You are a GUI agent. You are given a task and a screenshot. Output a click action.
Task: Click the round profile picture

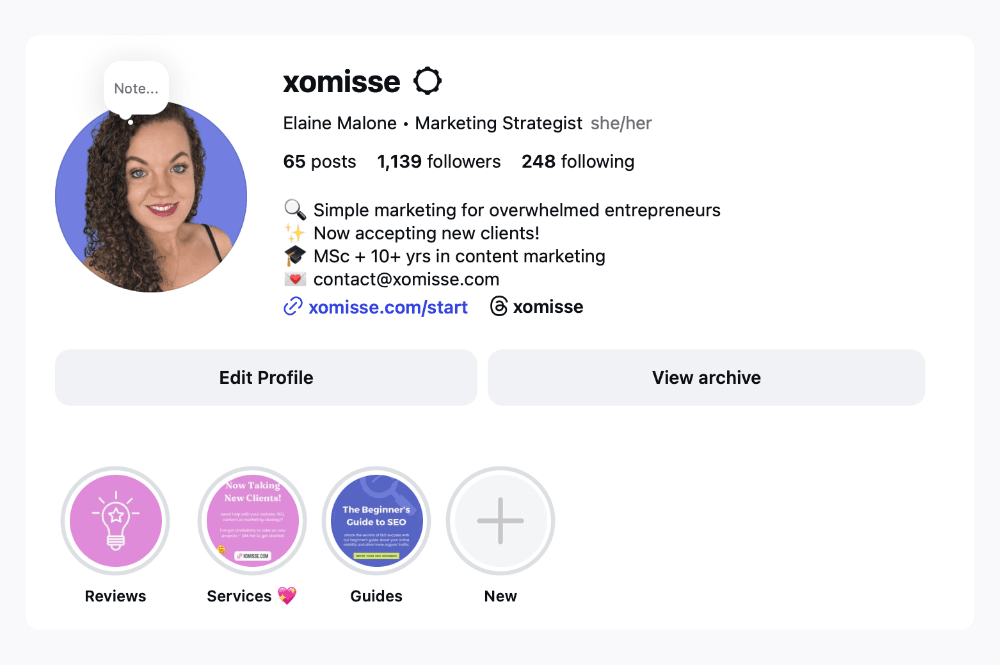[x=151, y=200]
